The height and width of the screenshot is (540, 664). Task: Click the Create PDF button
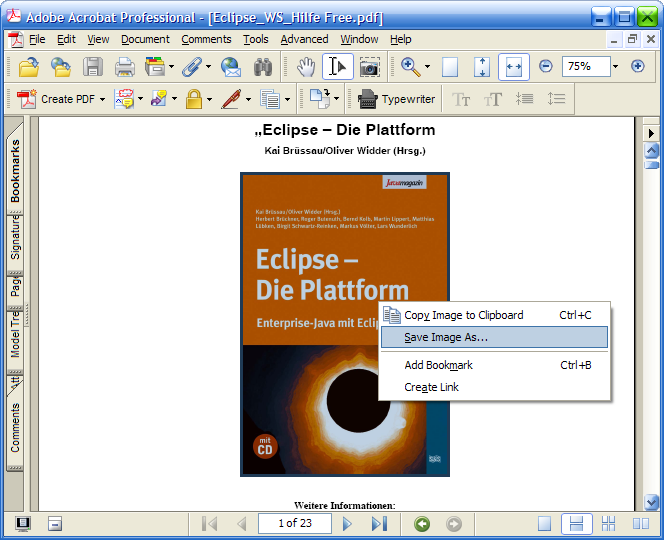click(x=55, y=99)
